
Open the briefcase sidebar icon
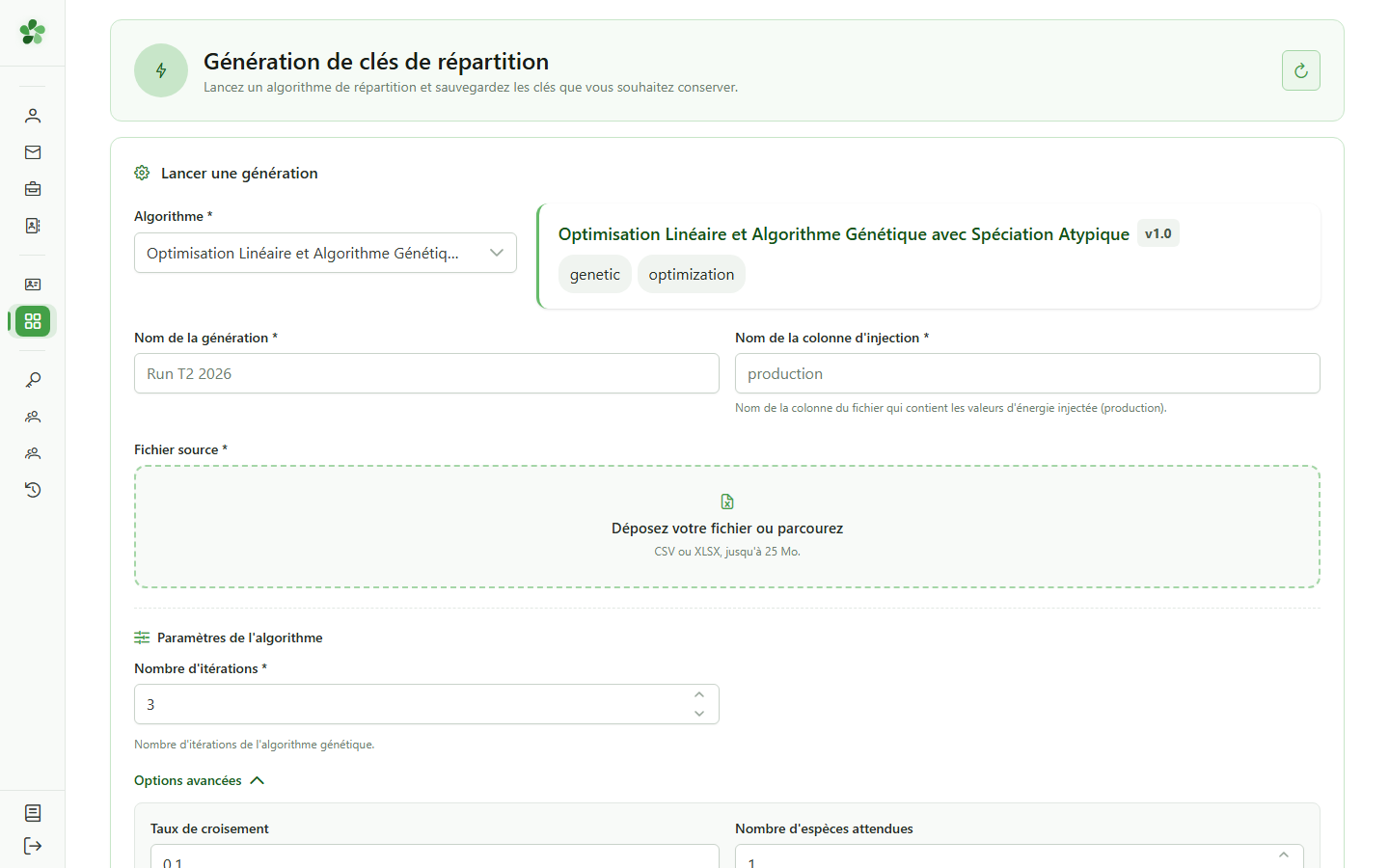(x=33, y=189)
